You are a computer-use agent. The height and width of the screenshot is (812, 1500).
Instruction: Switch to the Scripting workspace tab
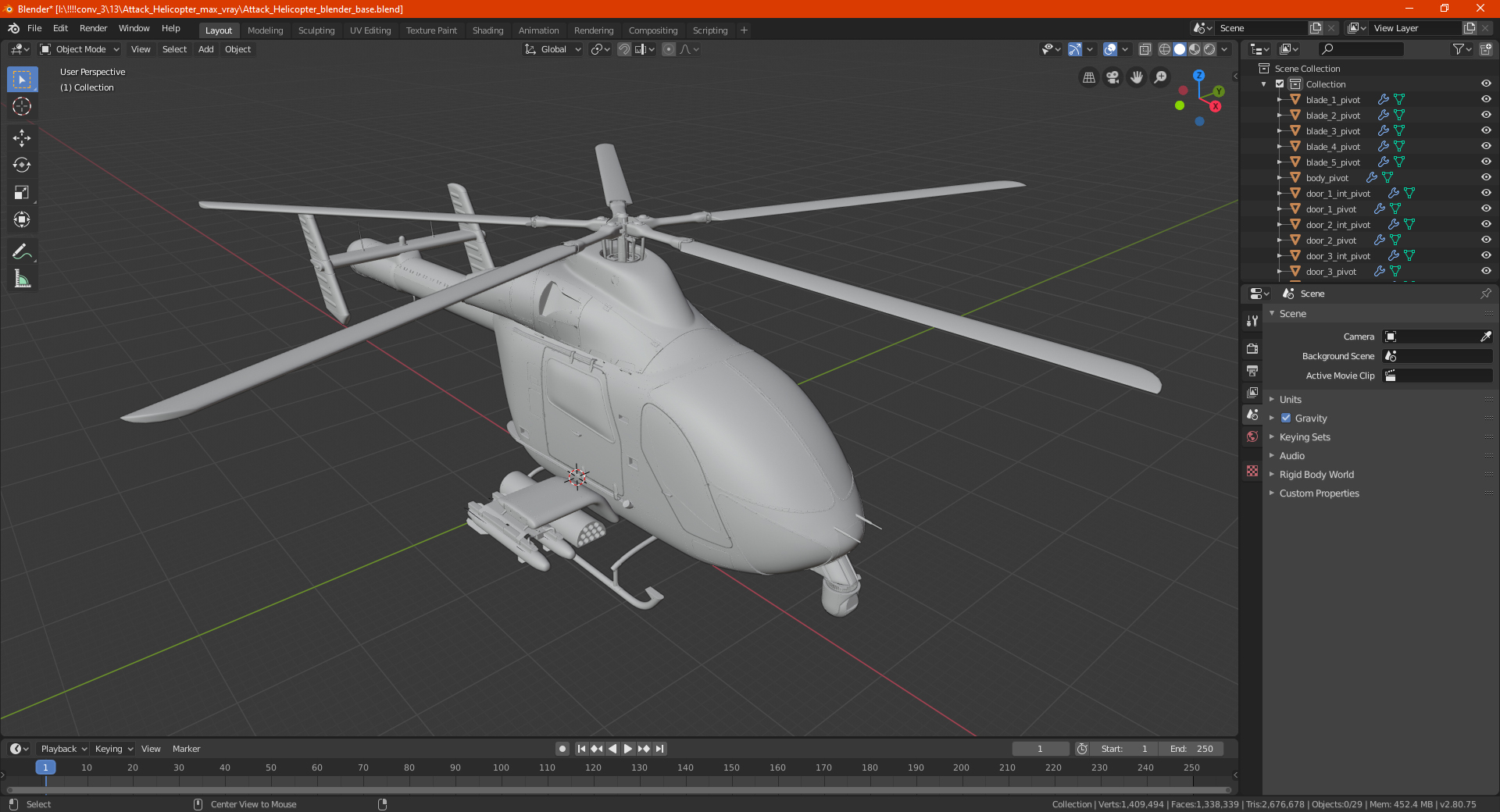pyautogui.click(x=709, y=30)
